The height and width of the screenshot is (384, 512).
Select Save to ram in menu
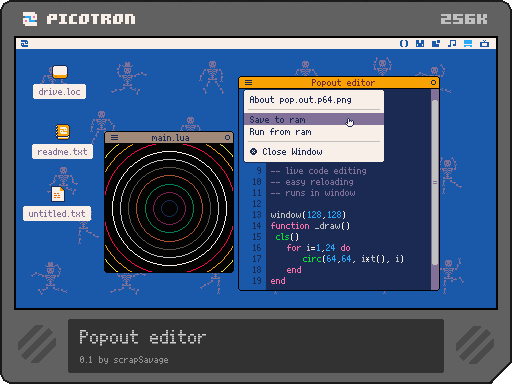click(x=314, y=119)
